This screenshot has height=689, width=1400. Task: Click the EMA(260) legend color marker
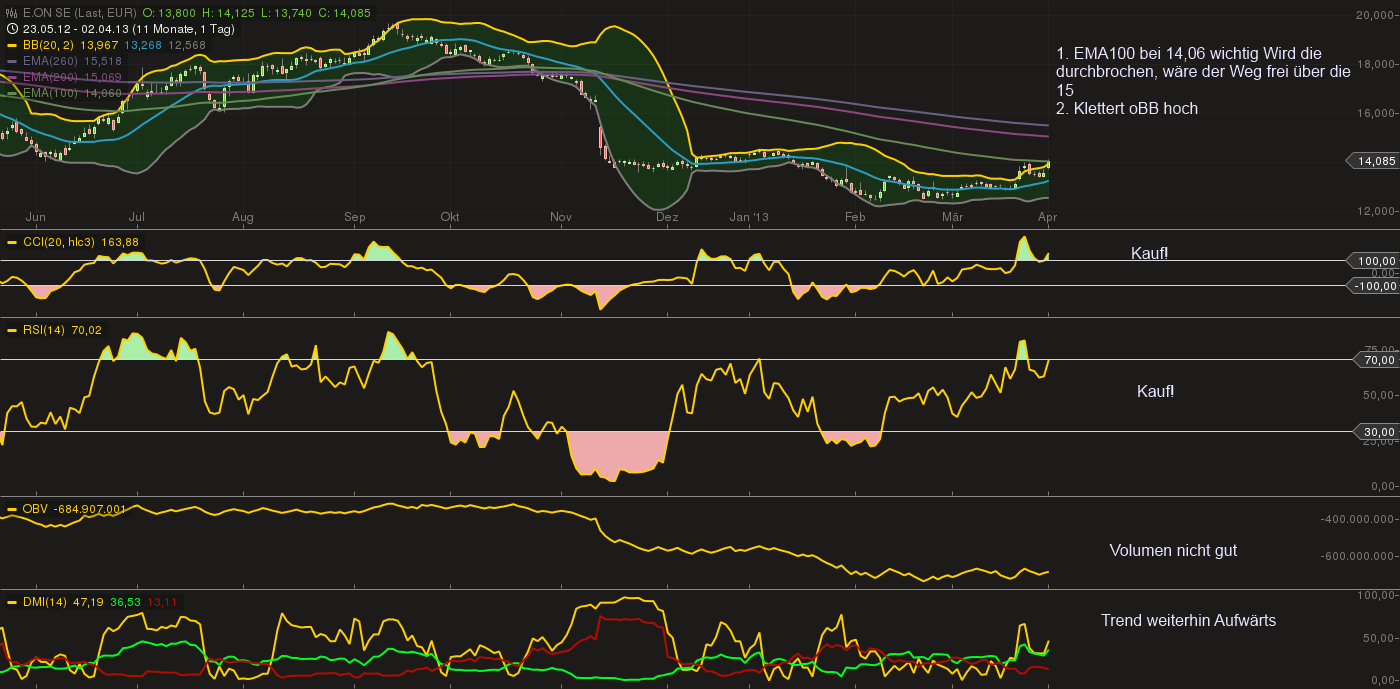click(x=12, y=61)
